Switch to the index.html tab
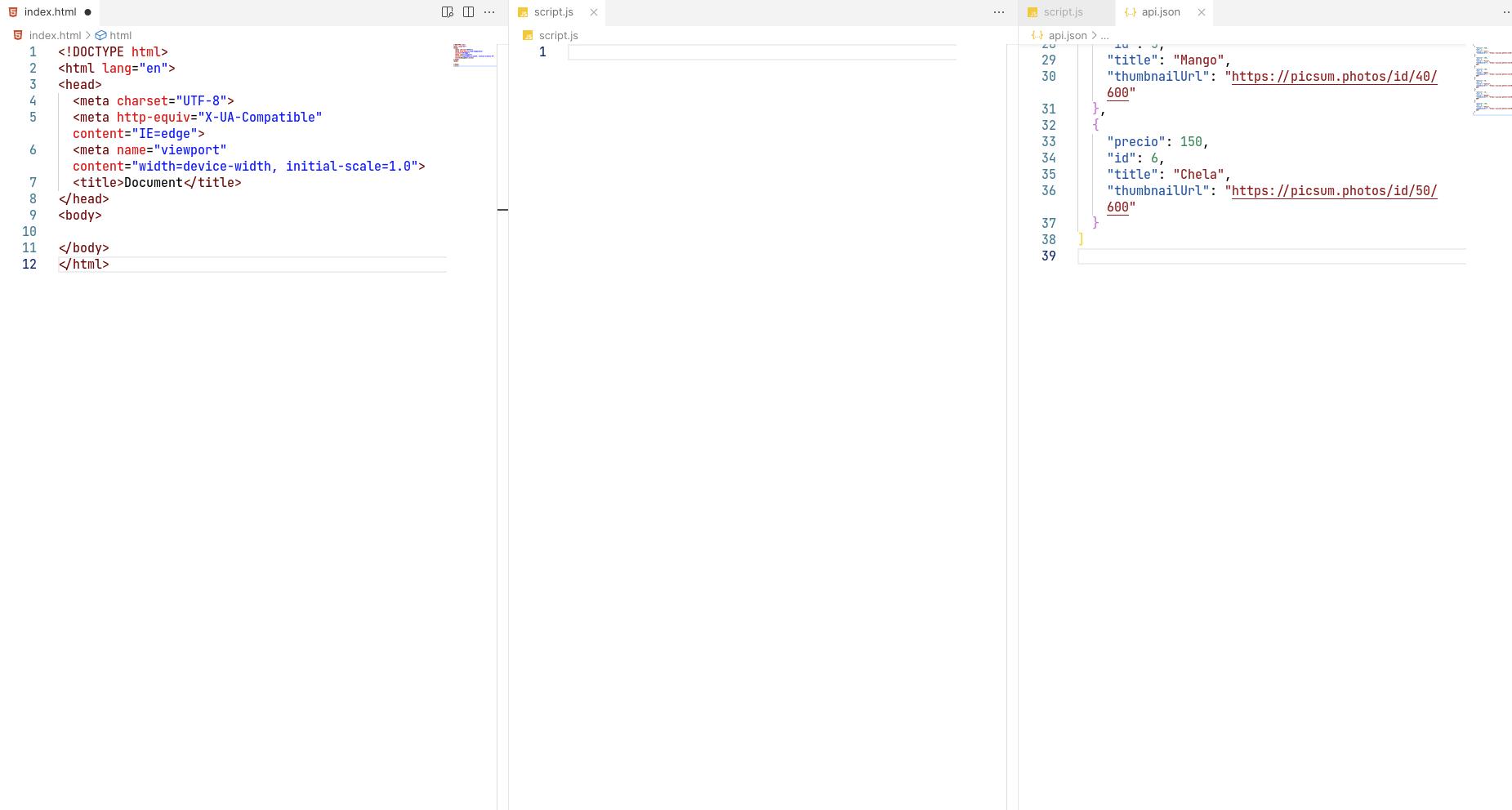This screenshot has width=1512, height=810. [x=50, y=12]
